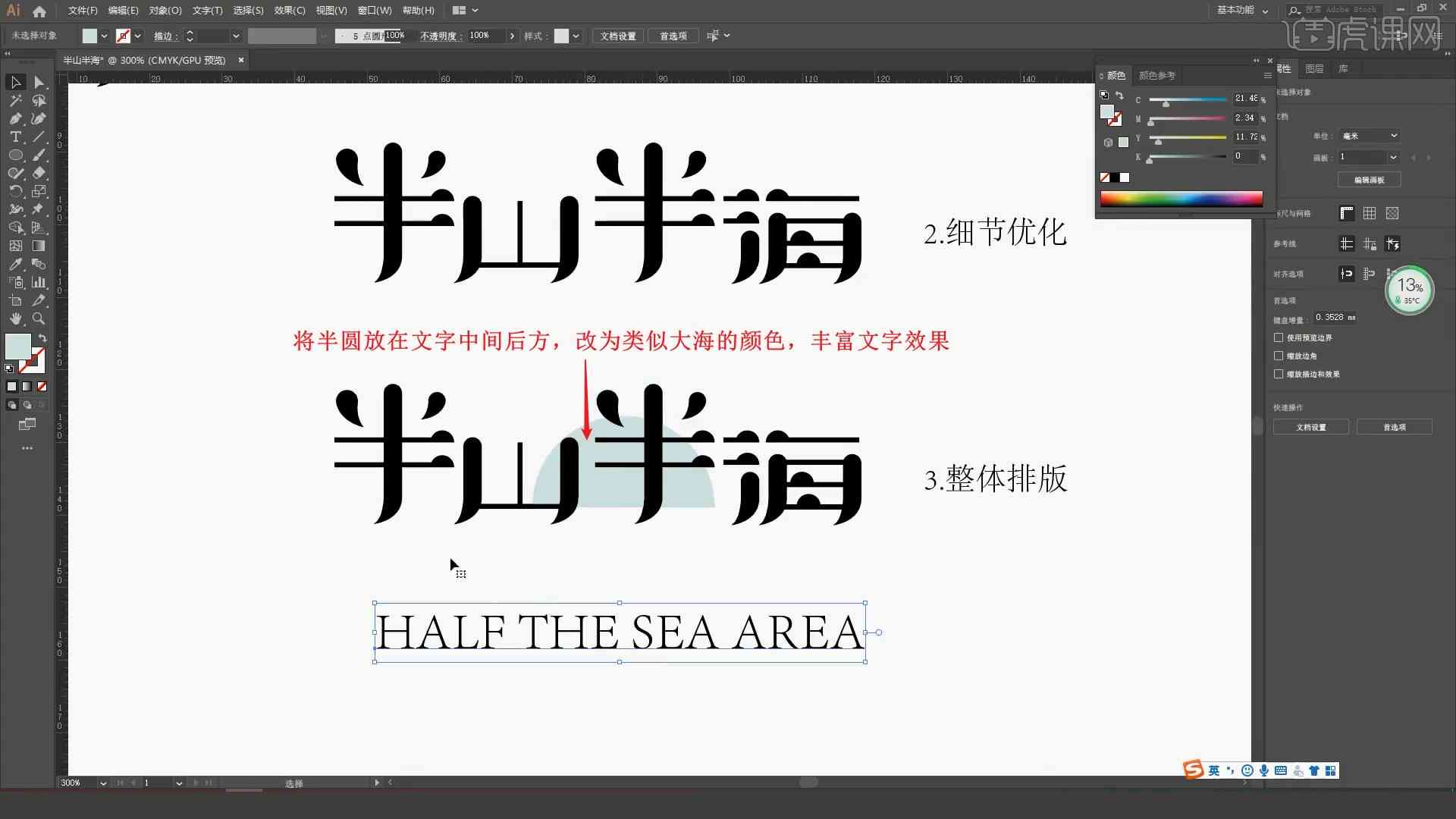Select the Type tool
The height and width of the screenshot is (819, 1456).
click(x=15, y=137)
